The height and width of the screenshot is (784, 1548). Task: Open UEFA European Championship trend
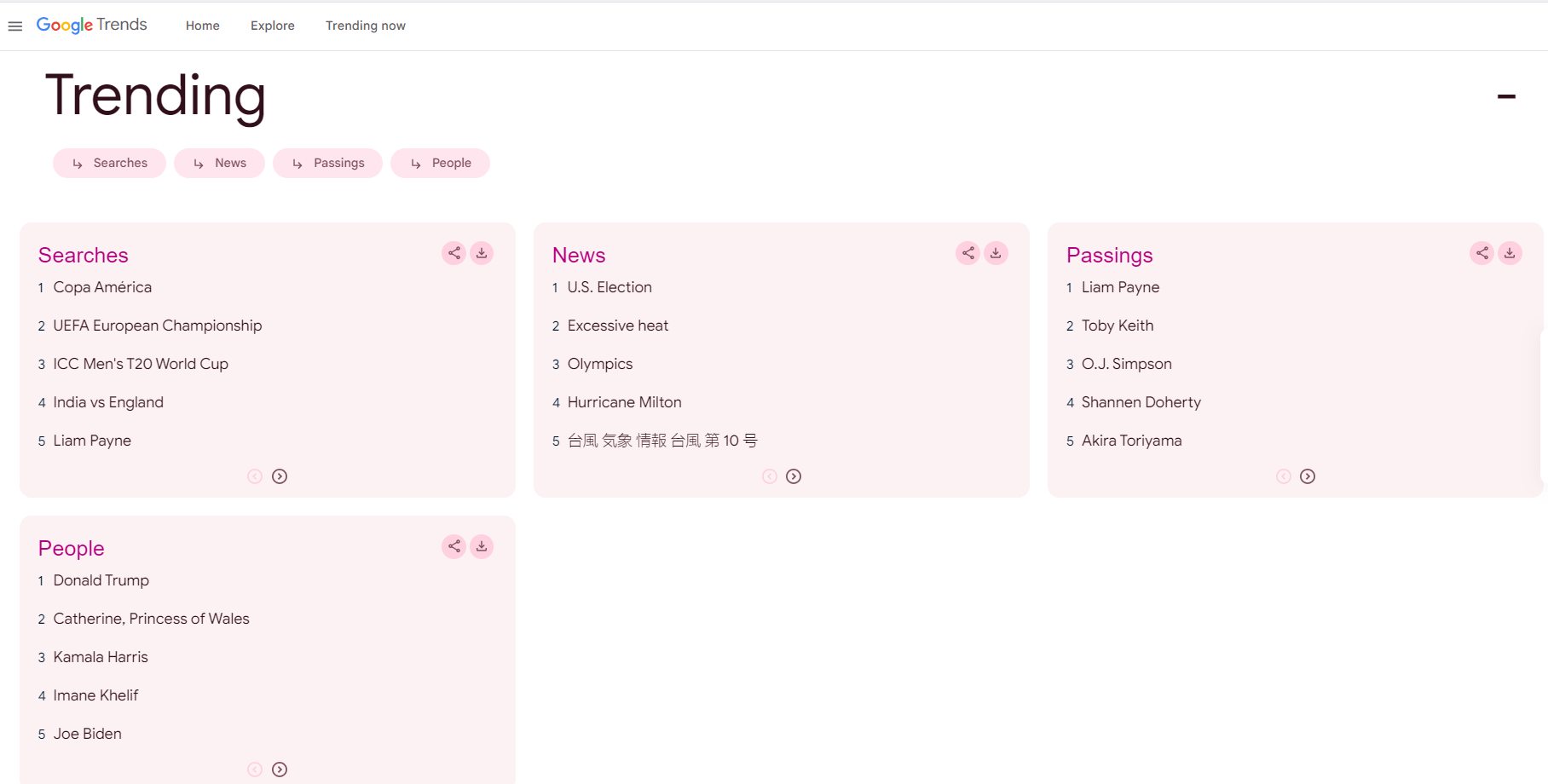[158, 326]
